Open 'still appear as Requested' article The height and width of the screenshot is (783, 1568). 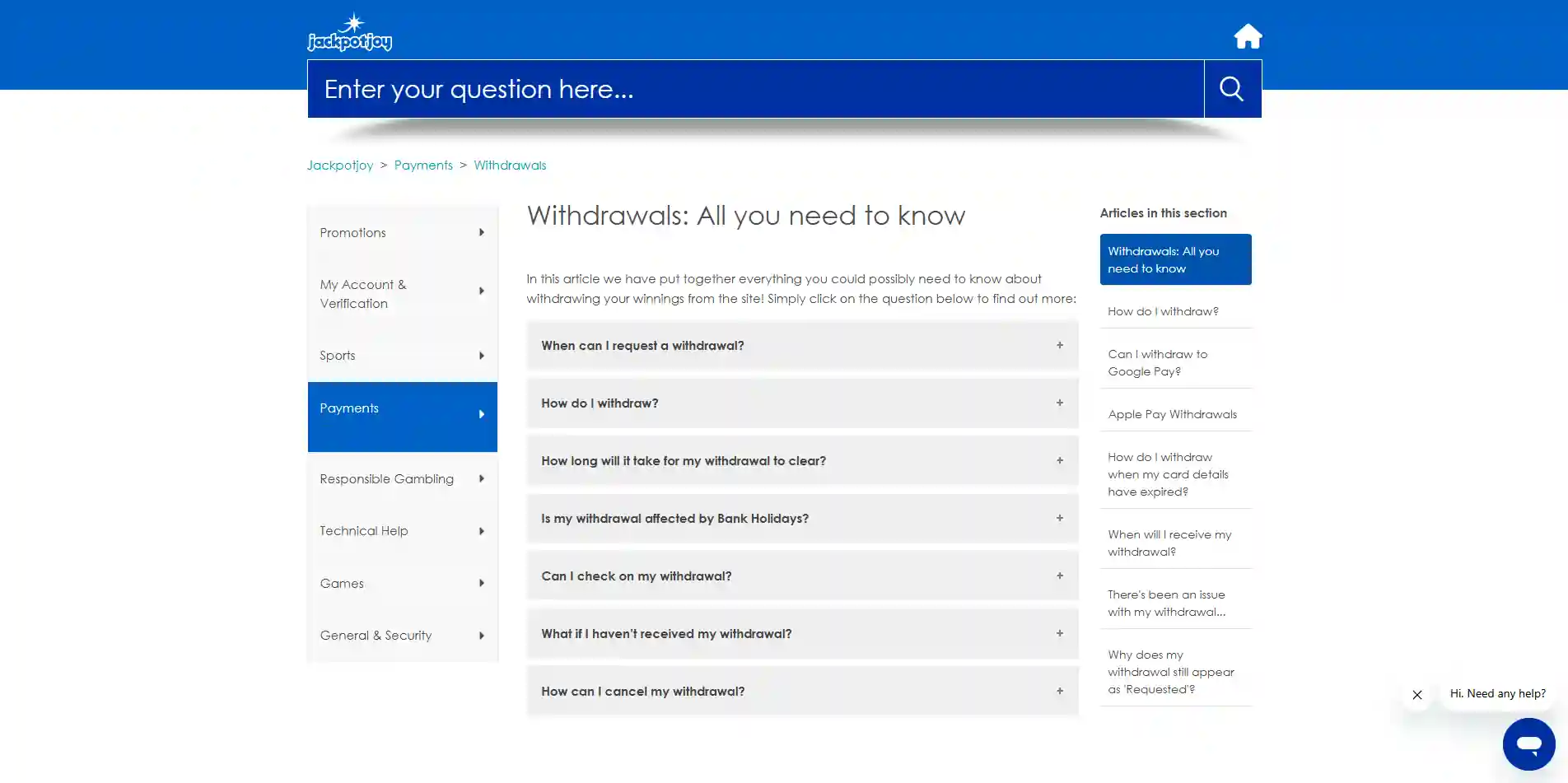[1175, 672]
